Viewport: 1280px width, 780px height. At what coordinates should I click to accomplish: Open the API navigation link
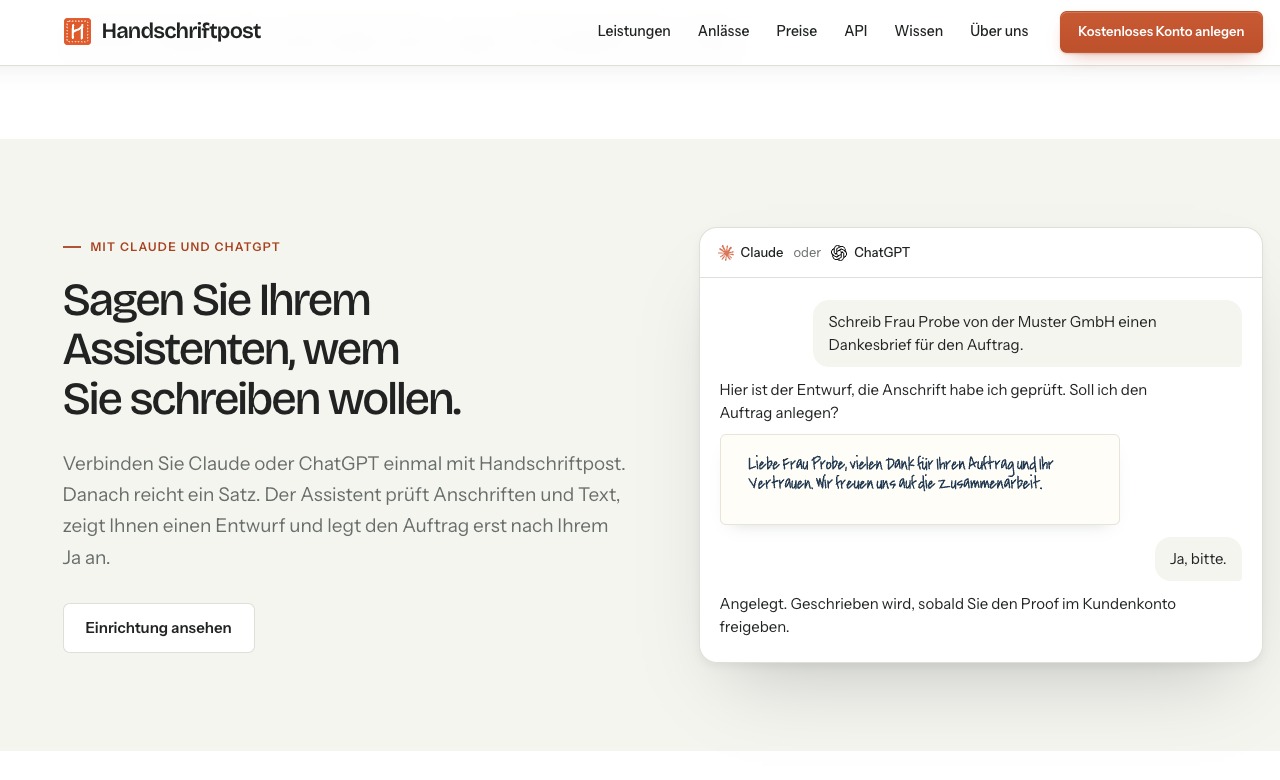[x=856, y=31]
